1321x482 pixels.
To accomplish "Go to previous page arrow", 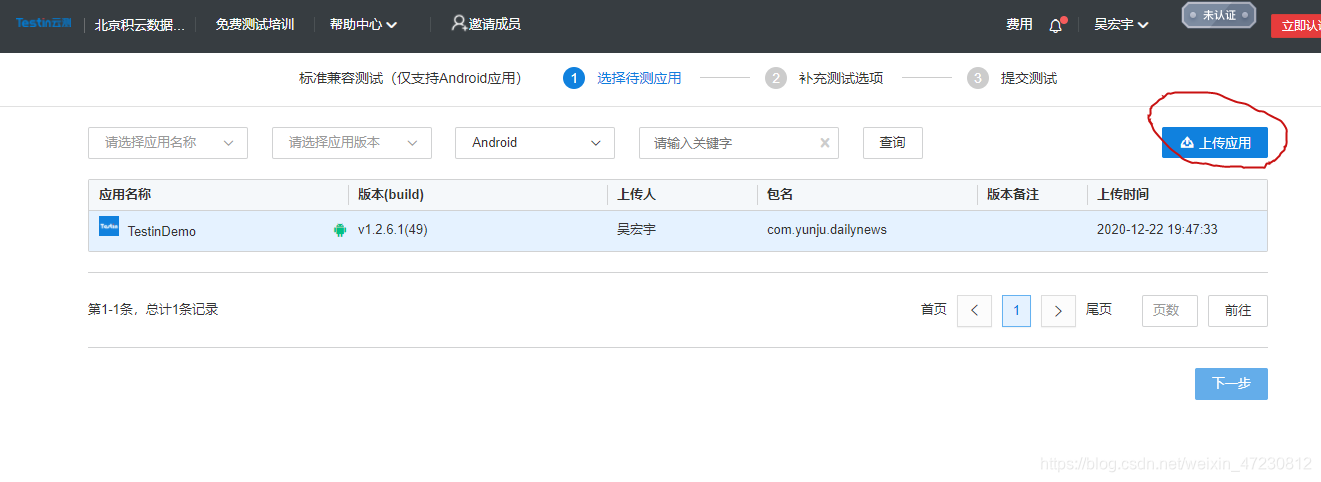I will coord(974,311).
